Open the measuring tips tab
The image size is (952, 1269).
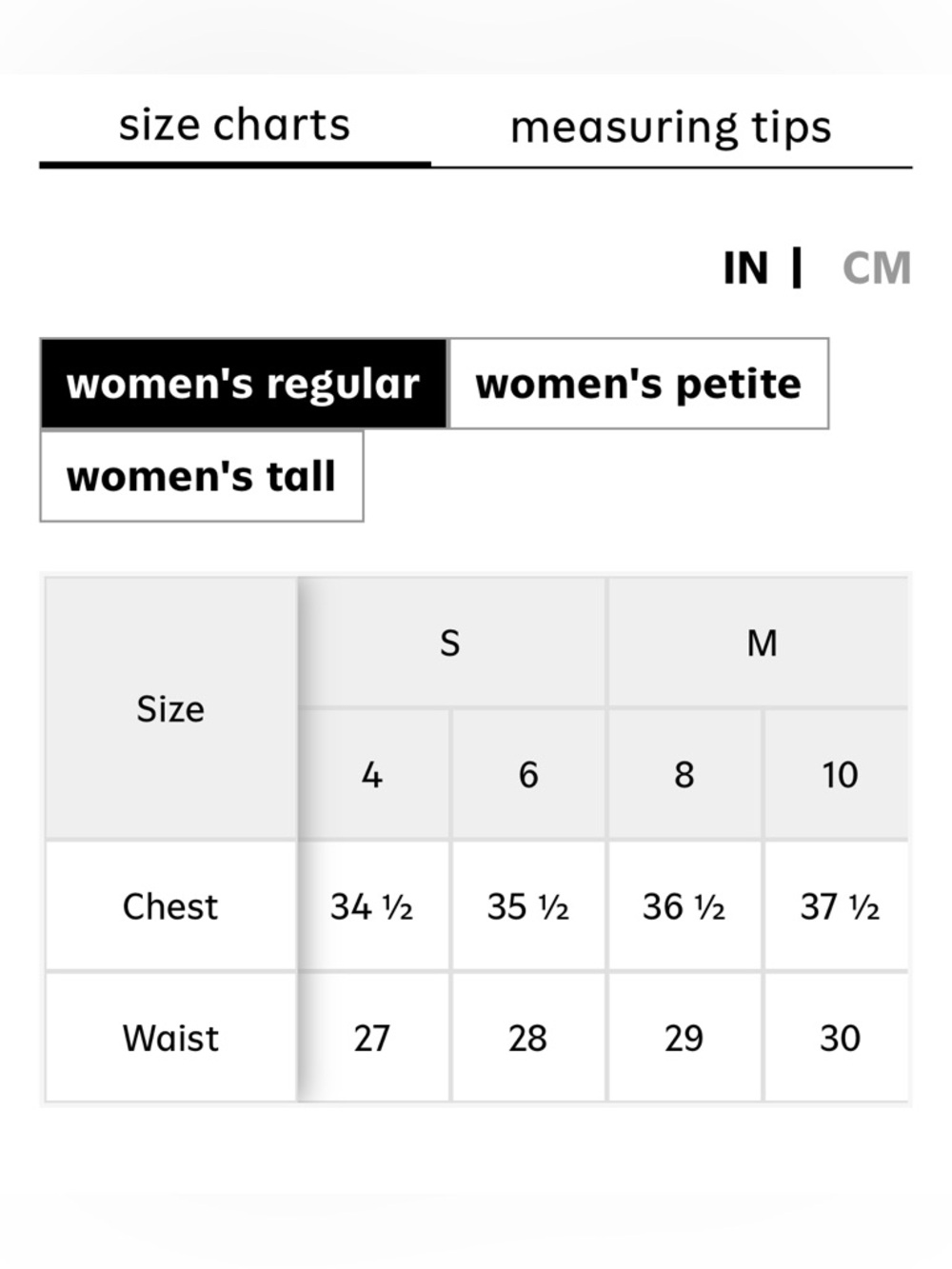[x=671, y=127]
